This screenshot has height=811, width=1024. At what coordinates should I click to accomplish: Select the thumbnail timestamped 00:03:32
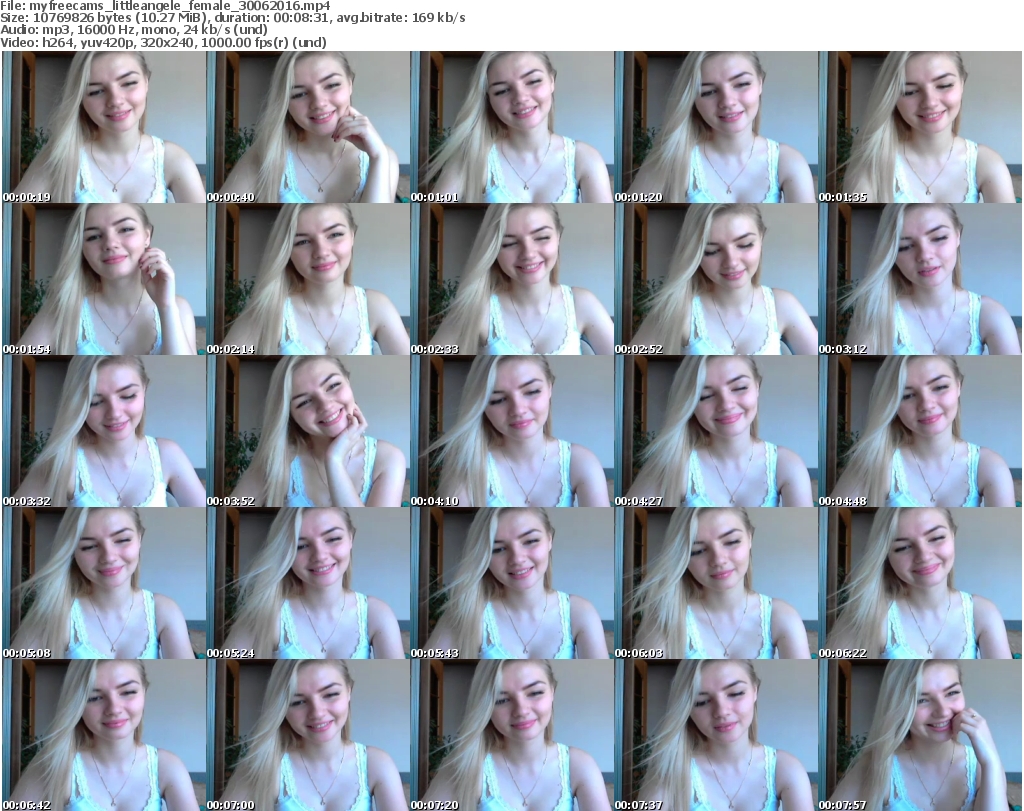point(104,432)
